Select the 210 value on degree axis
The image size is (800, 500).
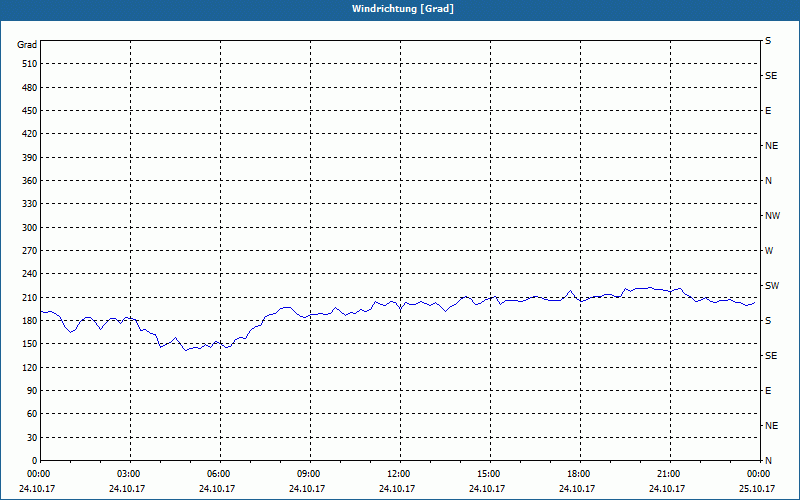tap(30, 297)
